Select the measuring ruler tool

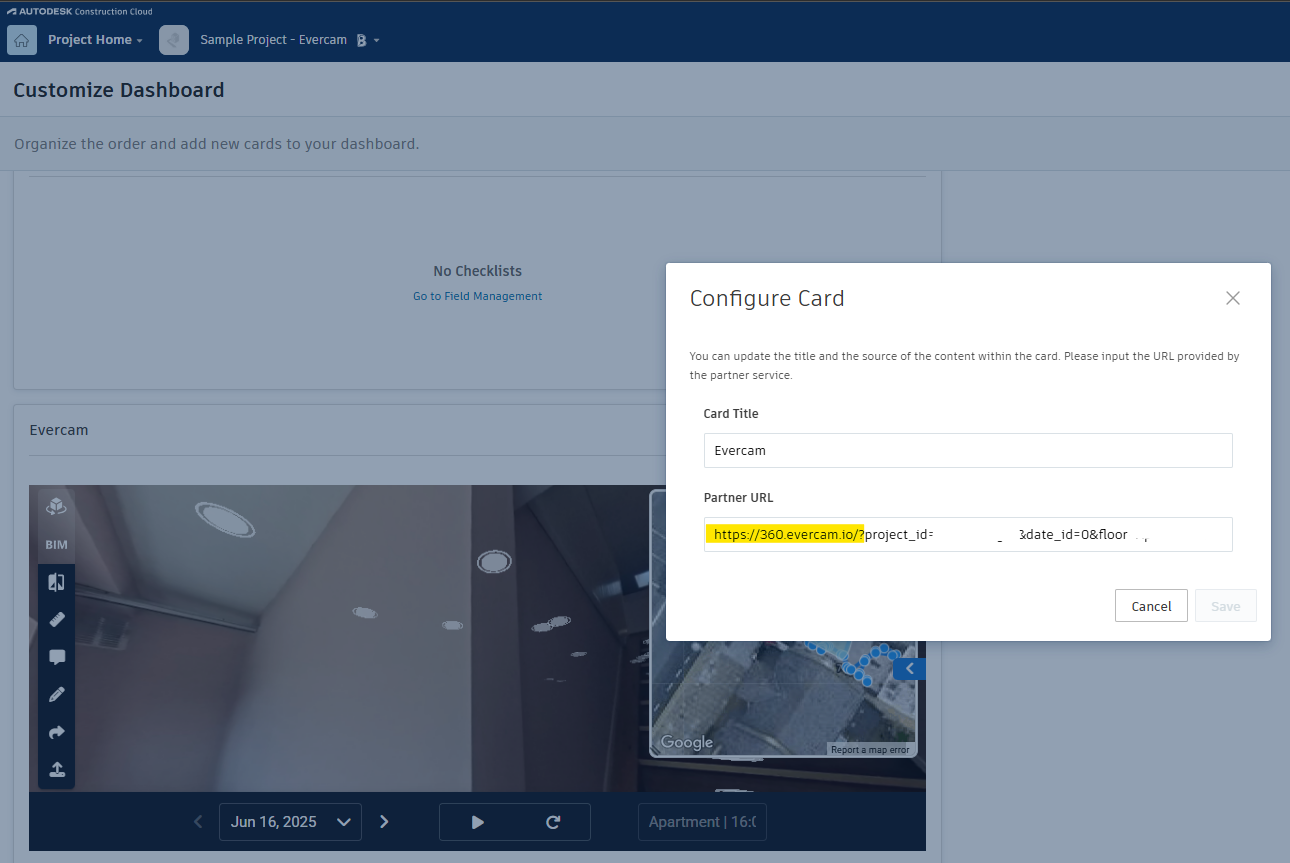[56, 620]
